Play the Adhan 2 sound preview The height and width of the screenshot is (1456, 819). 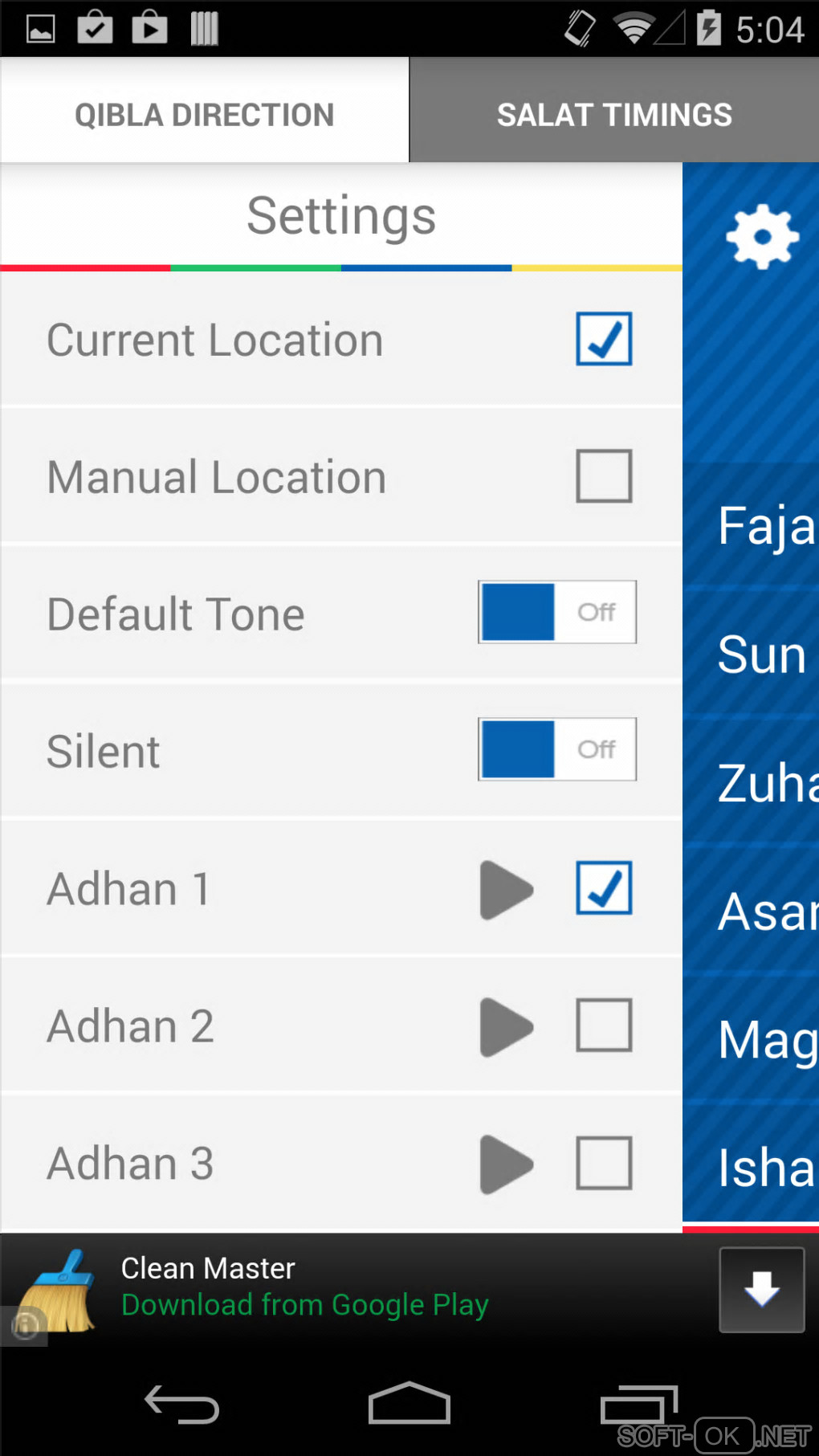[506, 1027]
